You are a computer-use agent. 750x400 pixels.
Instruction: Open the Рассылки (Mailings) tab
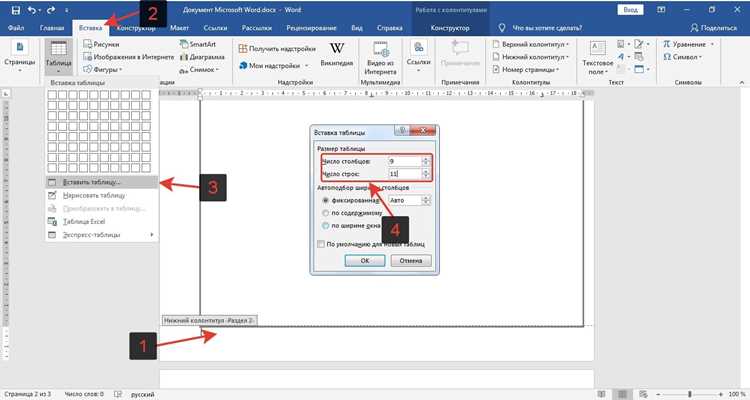point(257,28)
